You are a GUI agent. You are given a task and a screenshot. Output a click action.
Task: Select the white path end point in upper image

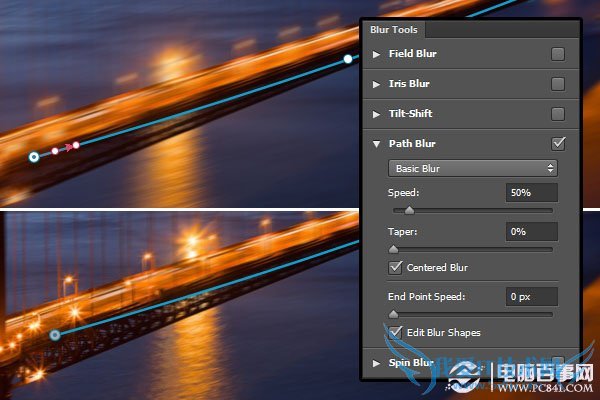(348, 59)
